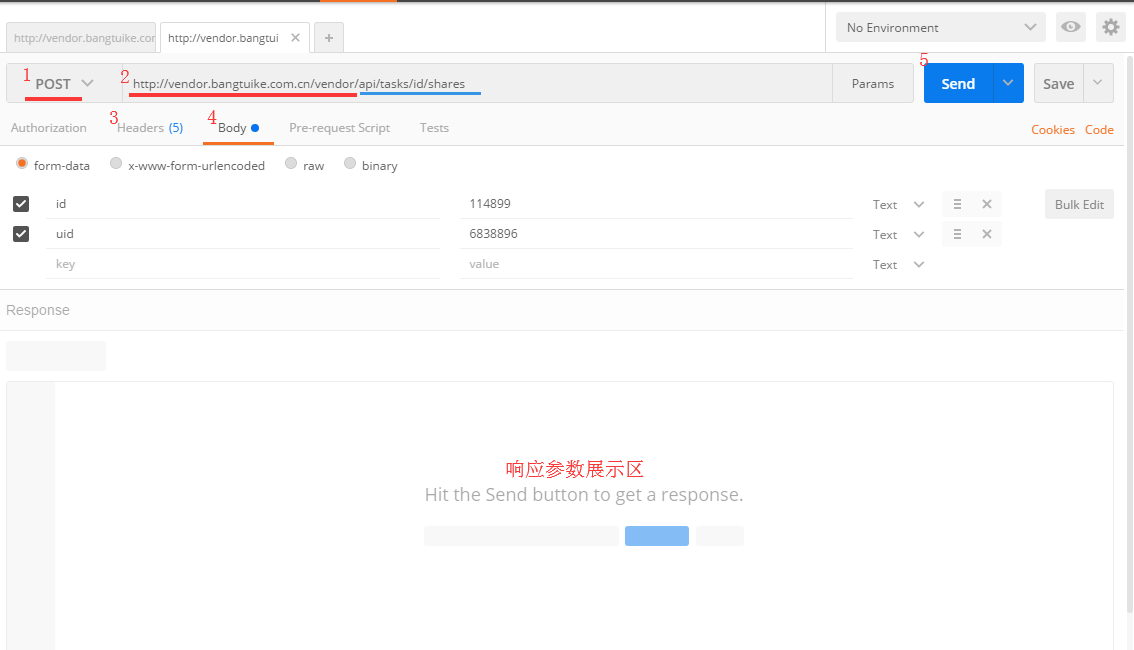Click the Params button

(x=873, y=83)
